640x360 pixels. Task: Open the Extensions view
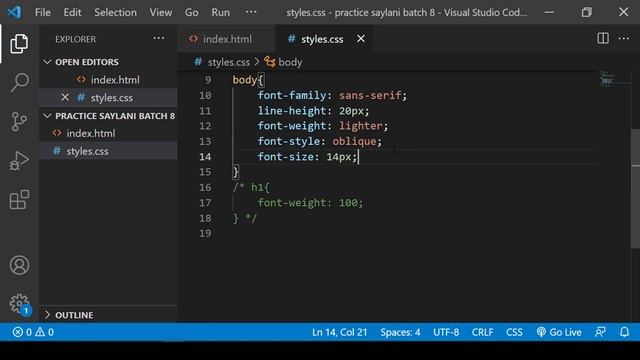(x=19, y=199)
